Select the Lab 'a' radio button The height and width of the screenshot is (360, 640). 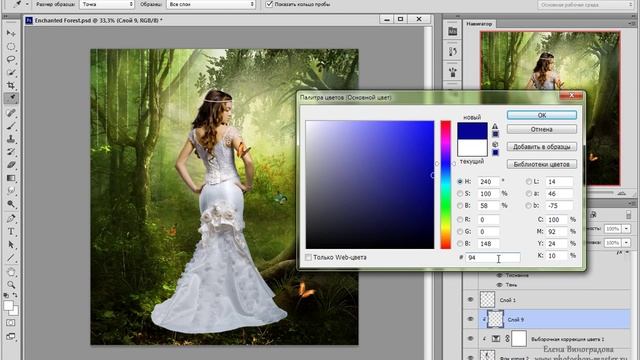tap(529, 193)
